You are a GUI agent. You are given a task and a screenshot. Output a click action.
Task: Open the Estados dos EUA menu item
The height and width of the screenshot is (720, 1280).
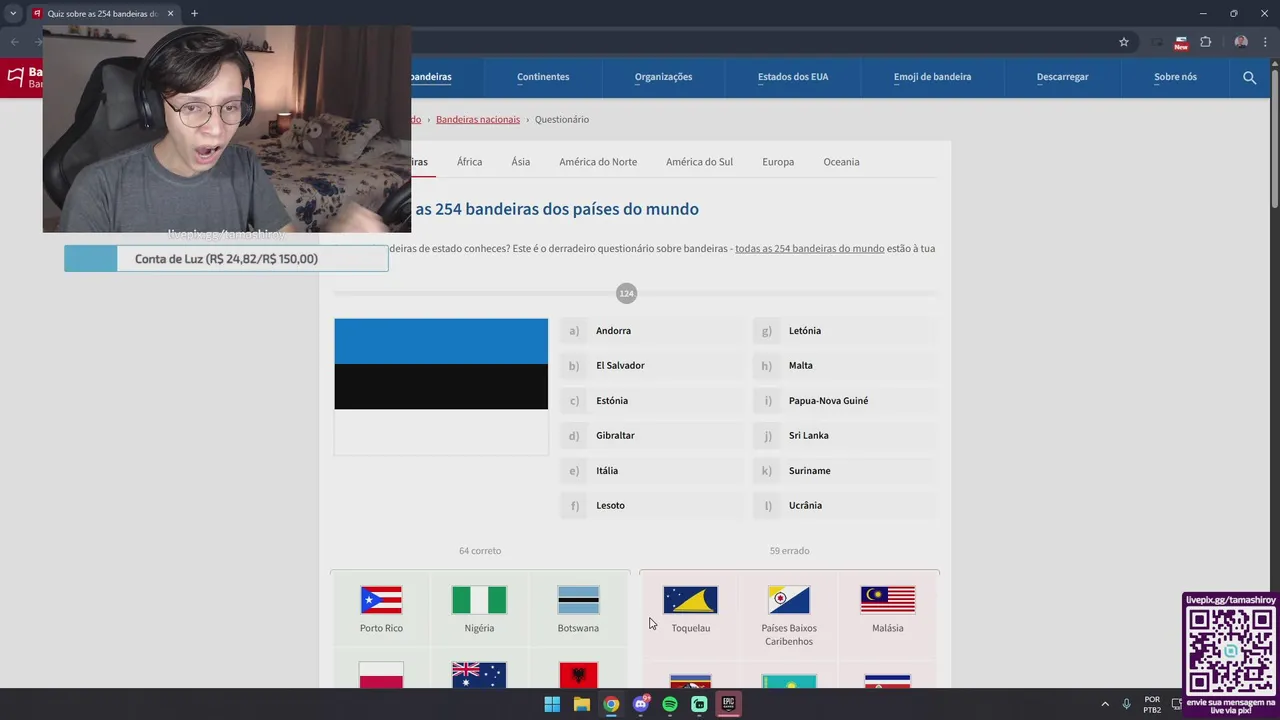pos(793,77)
